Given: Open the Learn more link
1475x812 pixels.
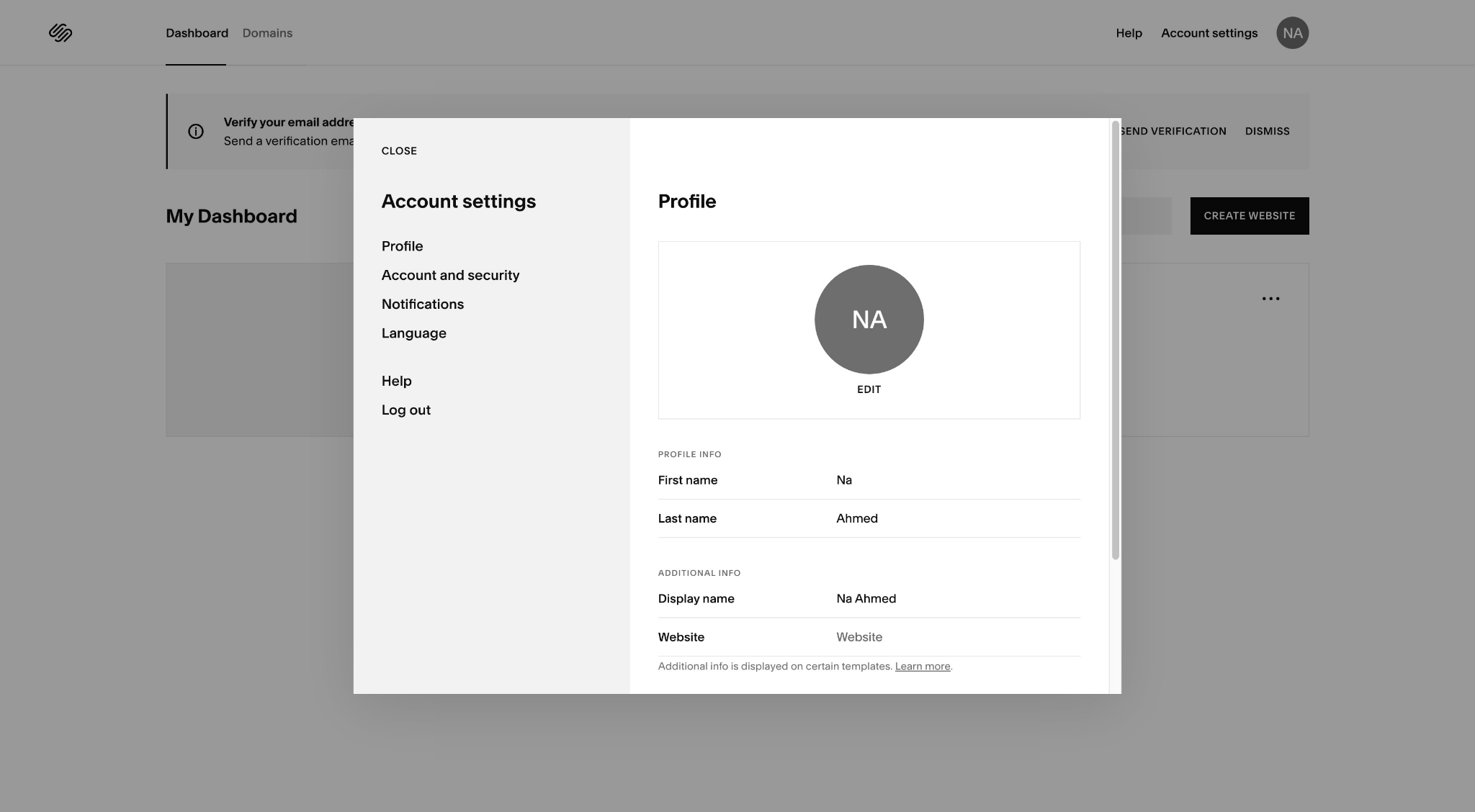Looking at the screenshot, I should point(922,667).
